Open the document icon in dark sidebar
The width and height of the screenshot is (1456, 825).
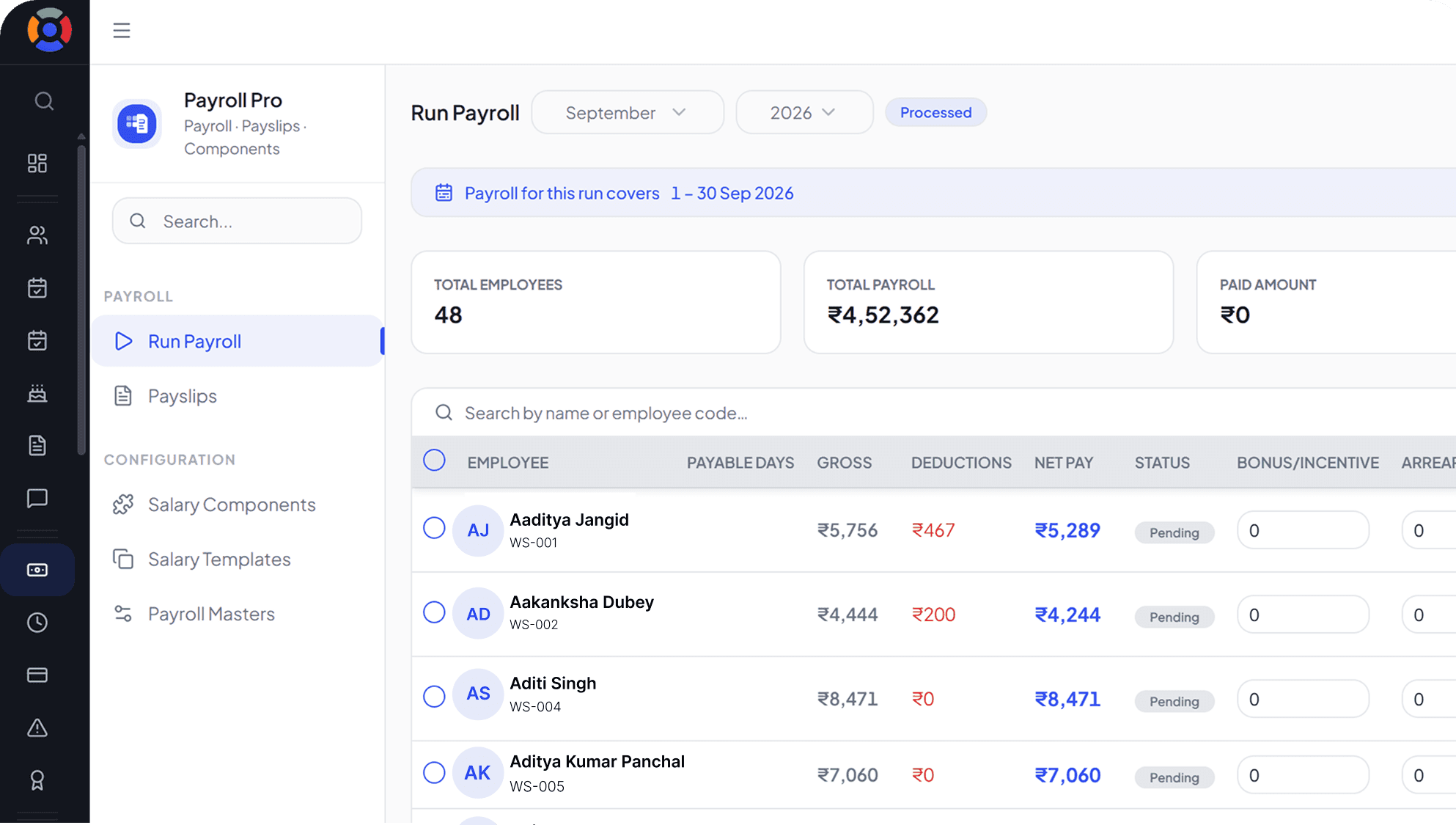tap(37, 445)
